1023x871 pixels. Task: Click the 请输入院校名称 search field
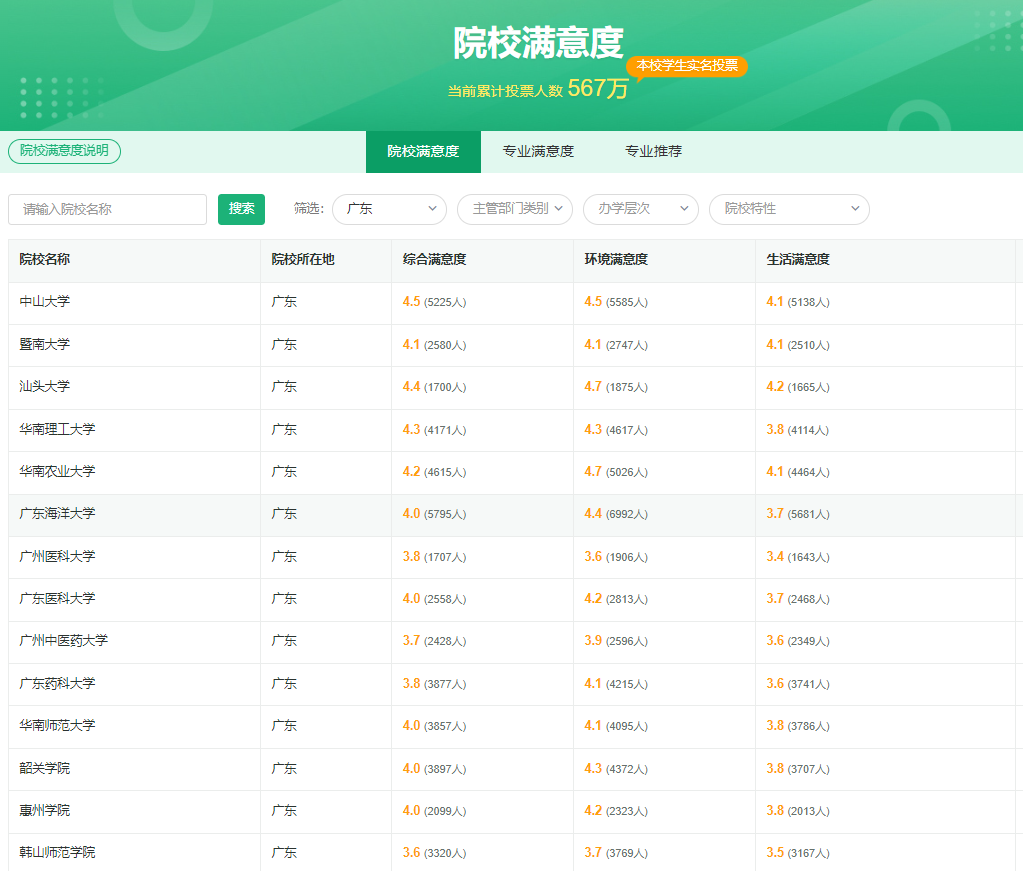tap(108, 209)
